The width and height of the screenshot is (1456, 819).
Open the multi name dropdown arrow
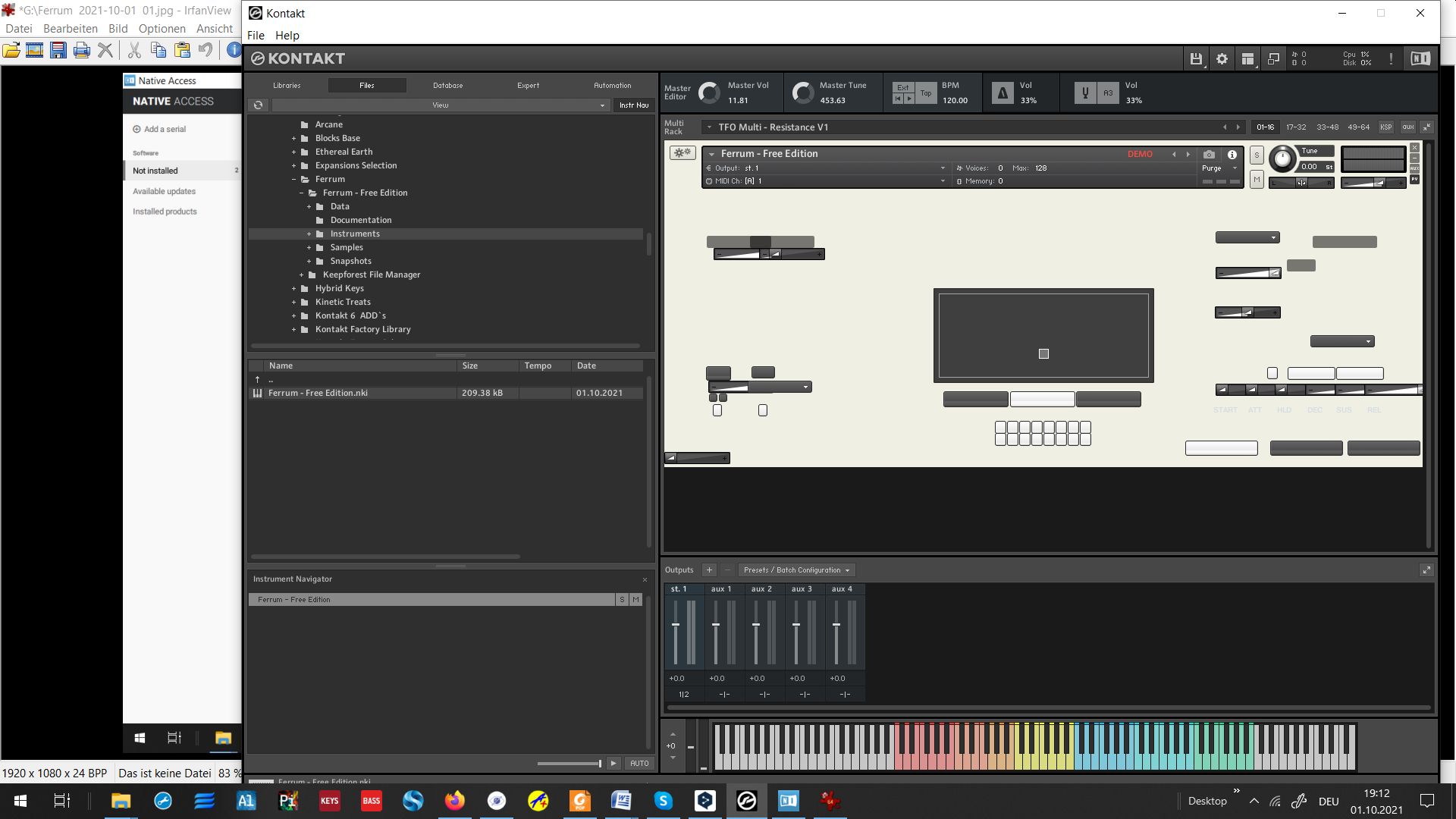pos(709,127)
